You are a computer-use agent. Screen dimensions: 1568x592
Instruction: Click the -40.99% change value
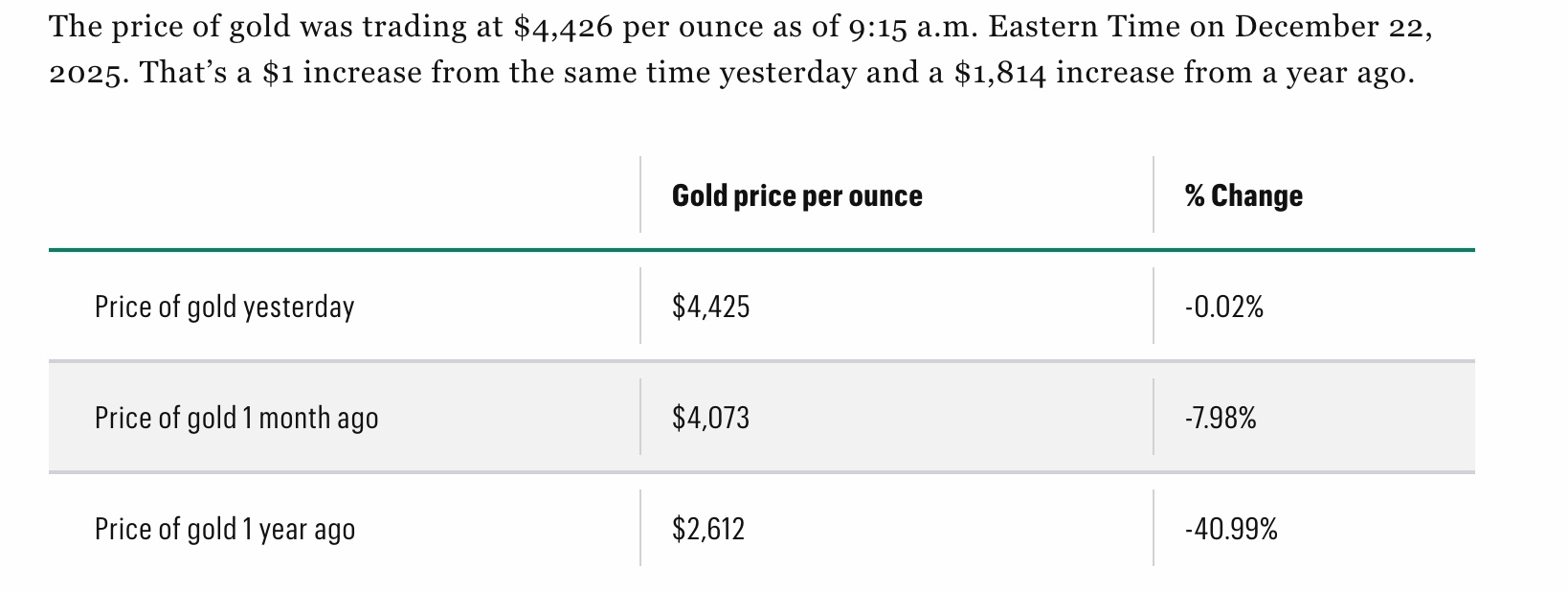pos(1230,529)
